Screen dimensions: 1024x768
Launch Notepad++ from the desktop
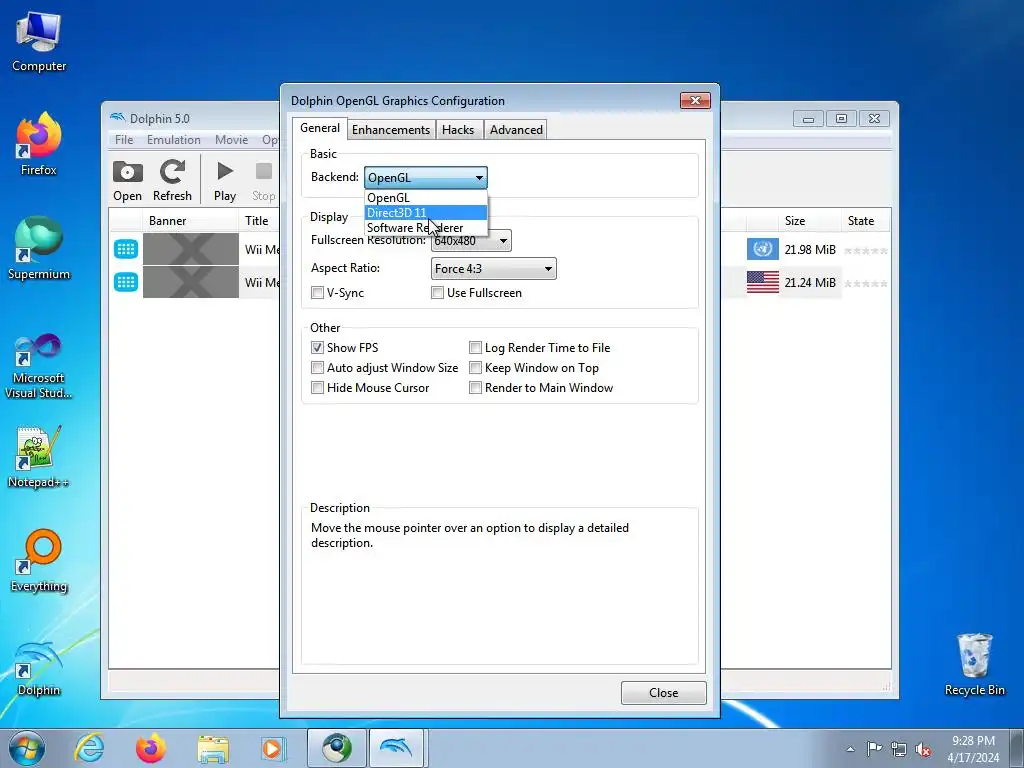click(39, 457)
